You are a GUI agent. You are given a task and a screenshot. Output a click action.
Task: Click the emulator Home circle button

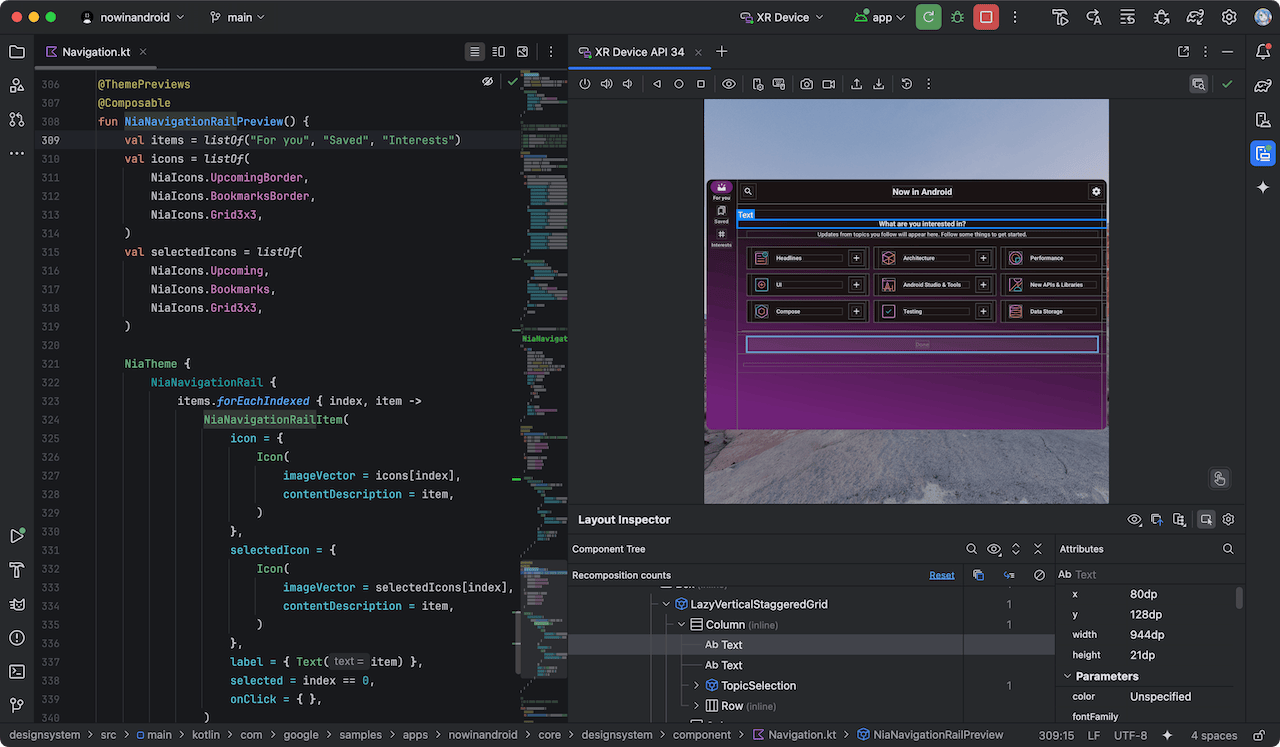click(679, 84)
